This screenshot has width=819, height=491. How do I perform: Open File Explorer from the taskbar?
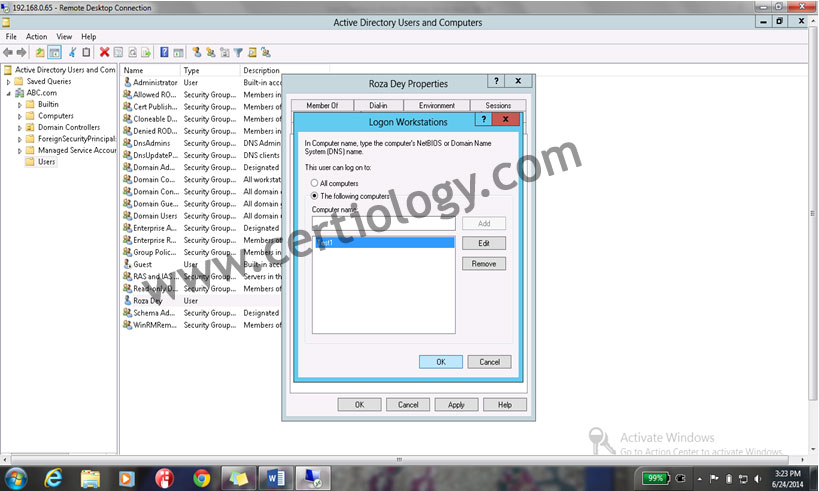90,478
